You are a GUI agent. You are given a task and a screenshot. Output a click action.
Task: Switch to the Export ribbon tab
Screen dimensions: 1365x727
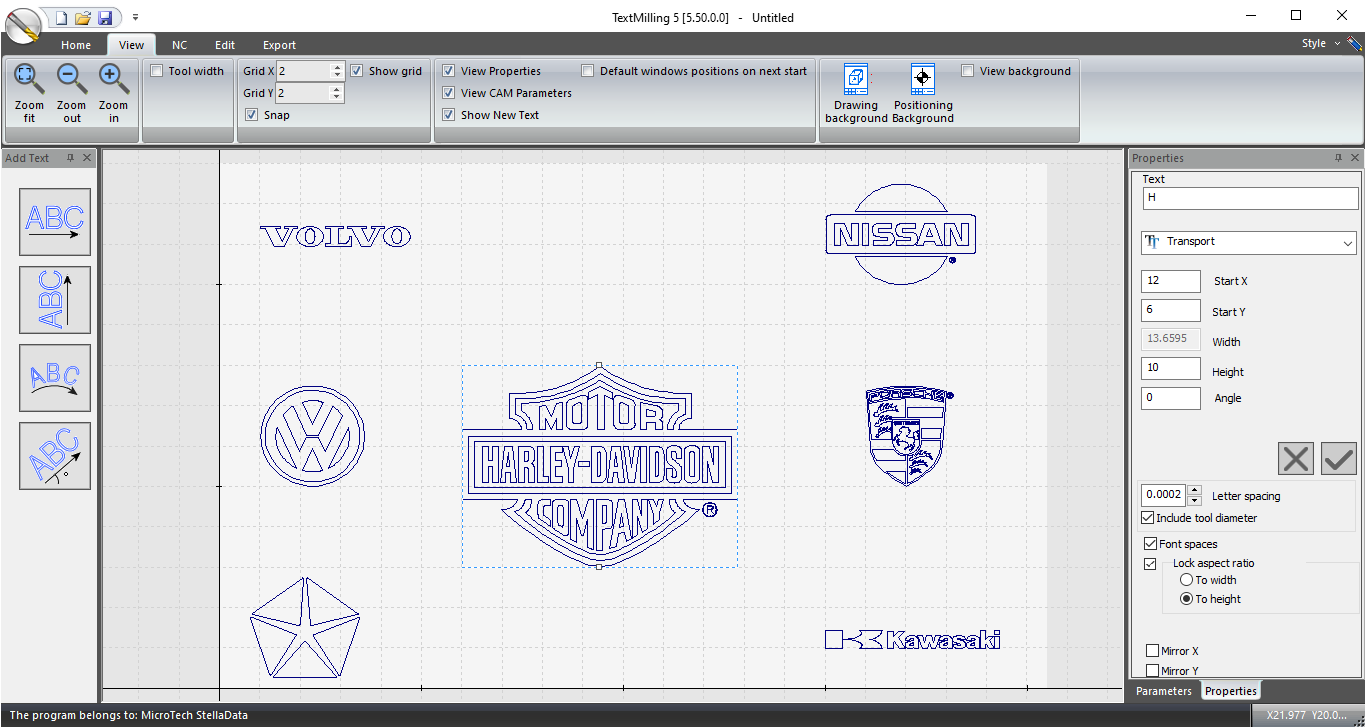(279, 45)
